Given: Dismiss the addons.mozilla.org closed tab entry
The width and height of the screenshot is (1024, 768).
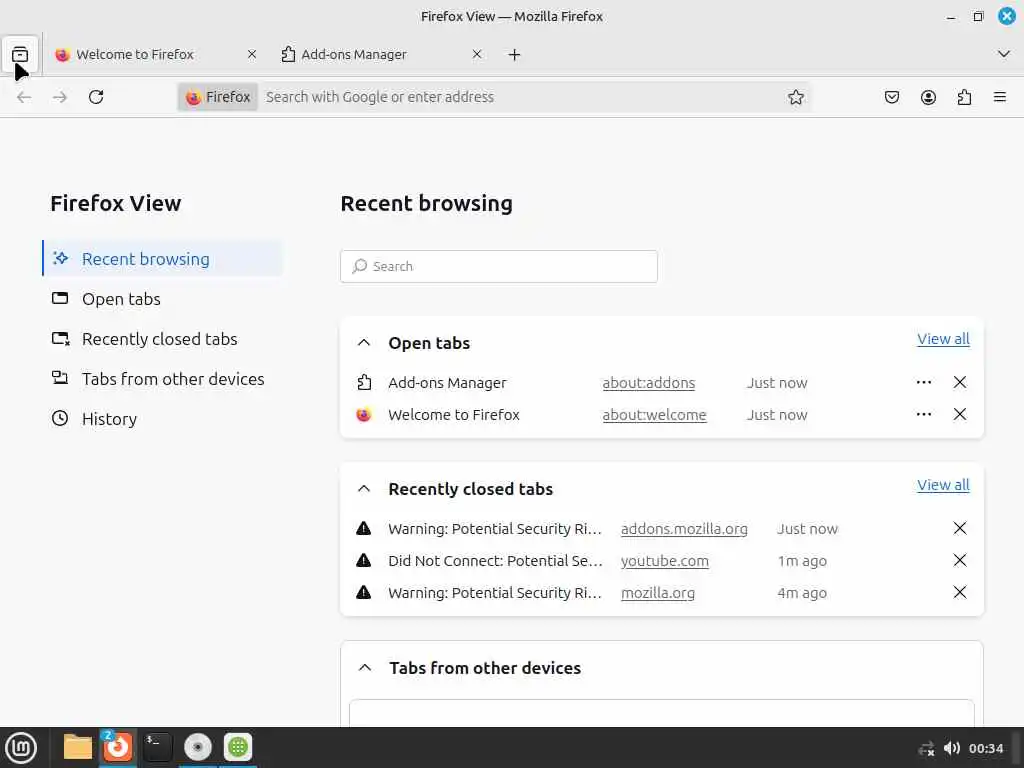Looking at the screenshot, I should [x=959, y=528].
